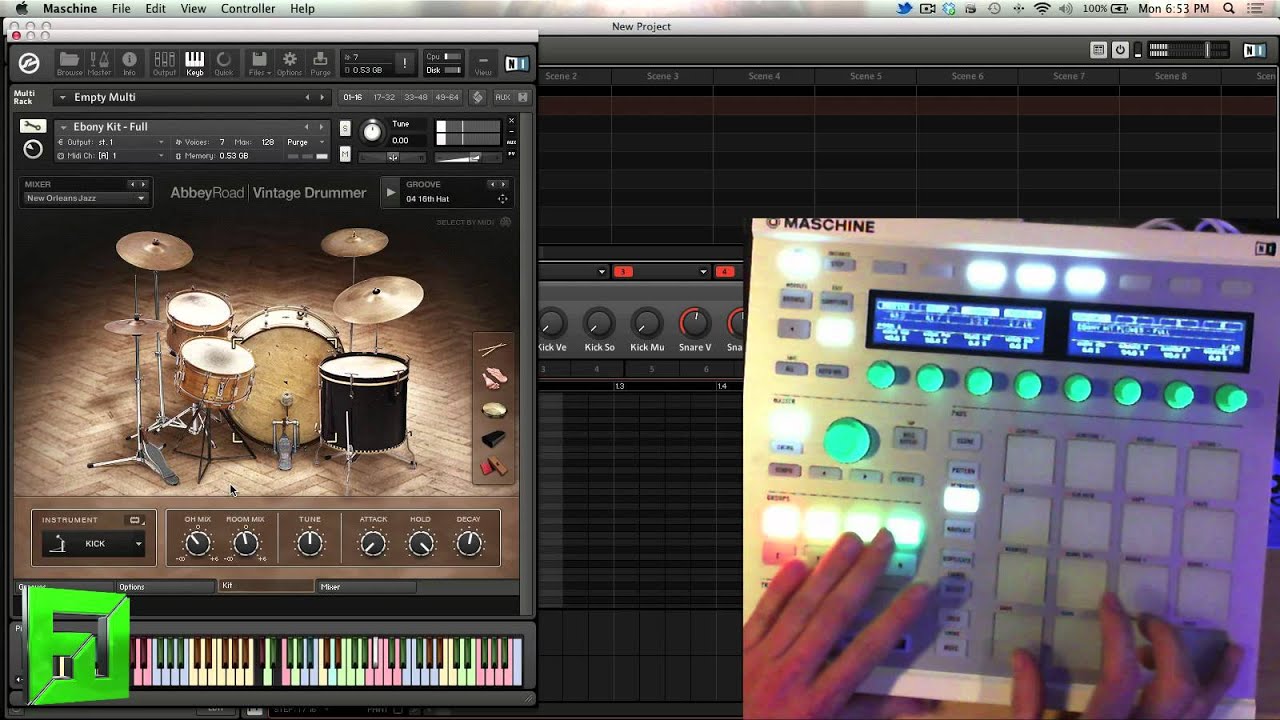
Task: Switch to the Kit tab
Action: (x=265, y=586)
